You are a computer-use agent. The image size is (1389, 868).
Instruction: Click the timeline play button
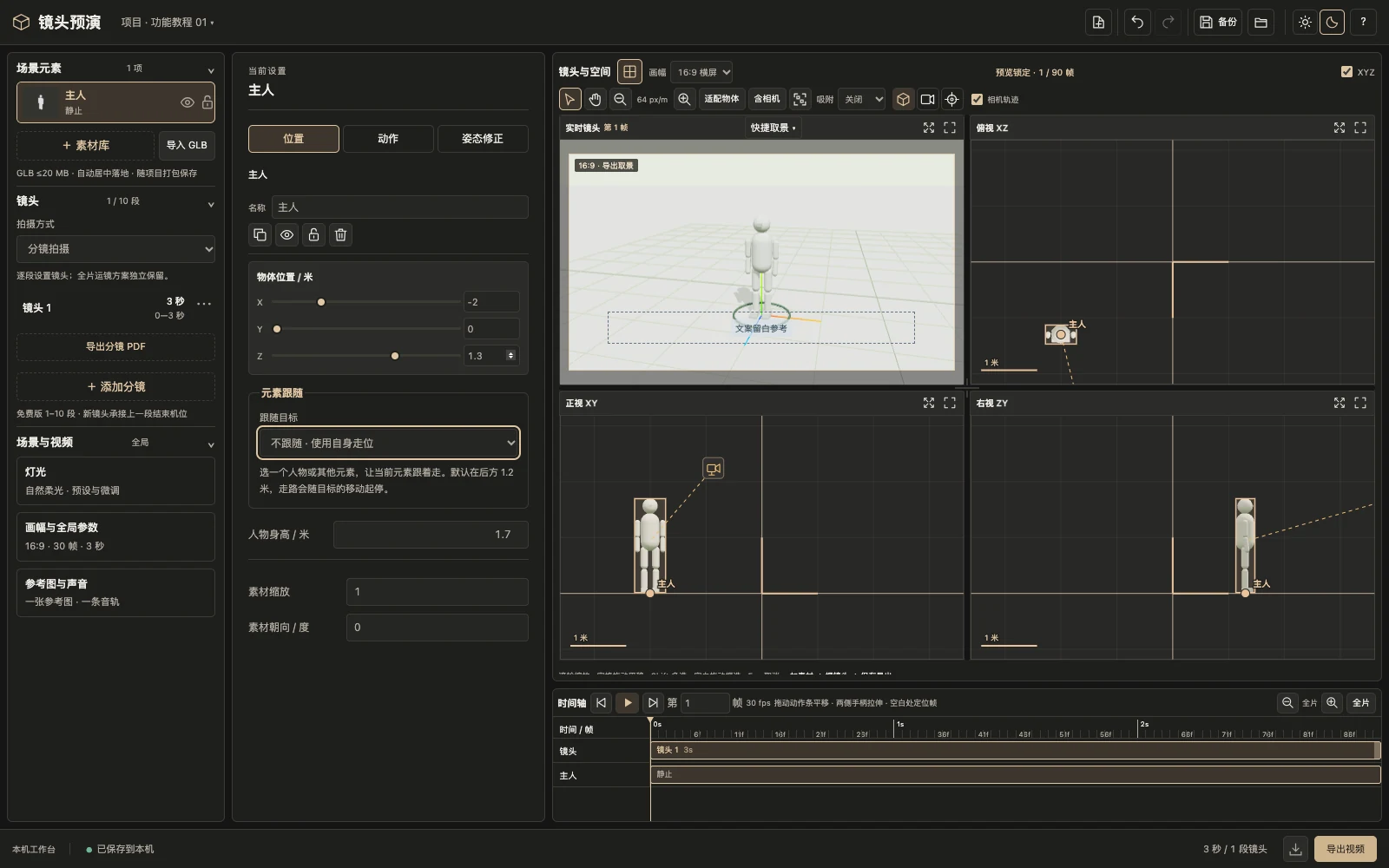point(627,703)
